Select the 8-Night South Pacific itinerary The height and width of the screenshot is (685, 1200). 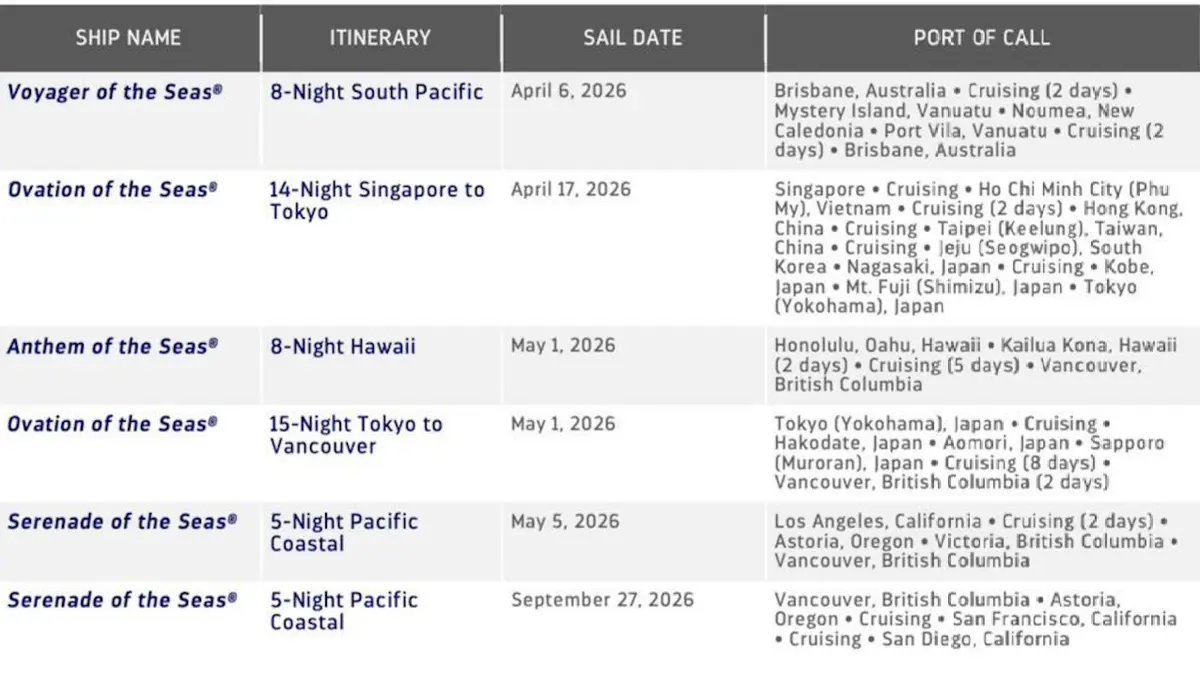point(377,92)
